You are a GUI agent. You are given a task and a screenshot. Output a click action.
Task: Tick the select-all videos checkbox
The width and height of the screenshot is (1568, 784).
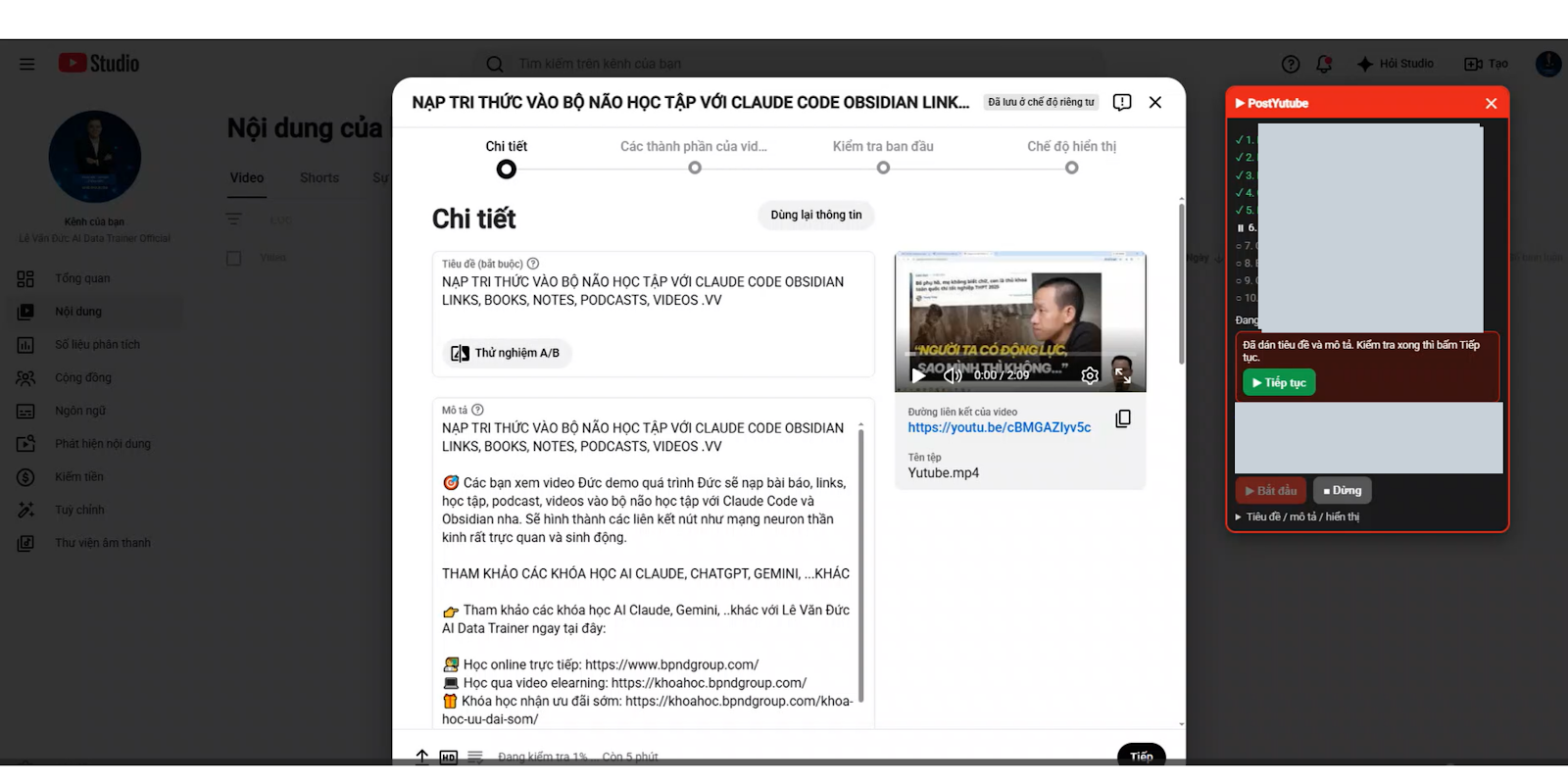pyautogui.click(x=233, y=259)
